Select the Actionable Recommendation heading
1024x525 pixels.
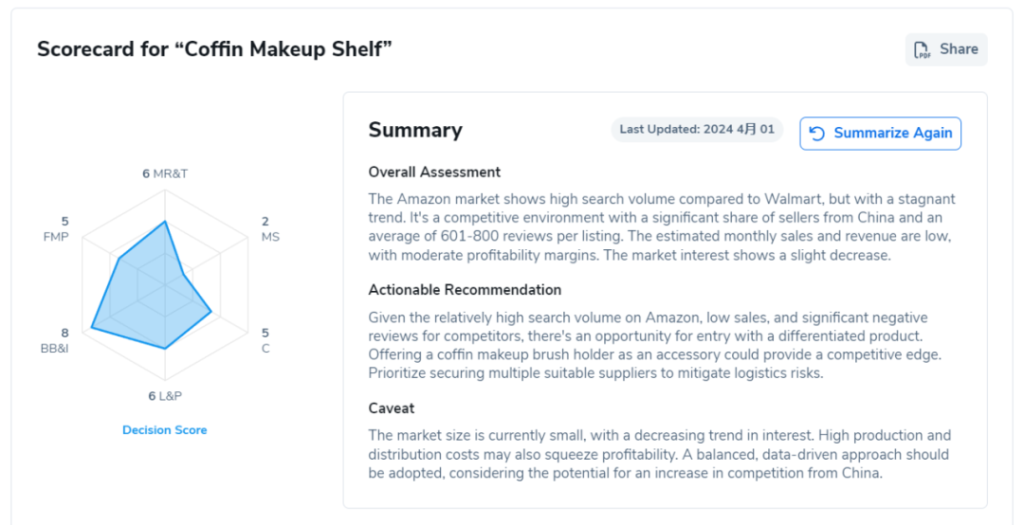coord(464,290)
